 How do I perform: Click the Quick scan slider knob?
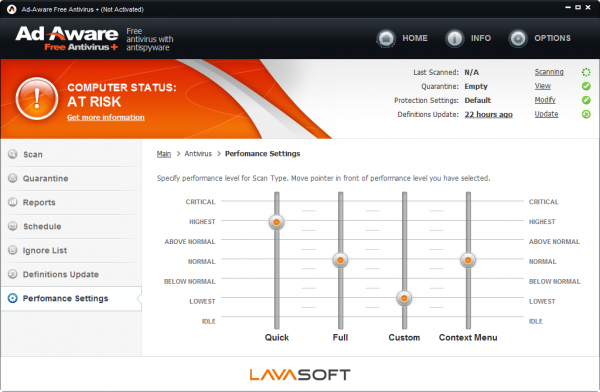click(x=276, y=222)
